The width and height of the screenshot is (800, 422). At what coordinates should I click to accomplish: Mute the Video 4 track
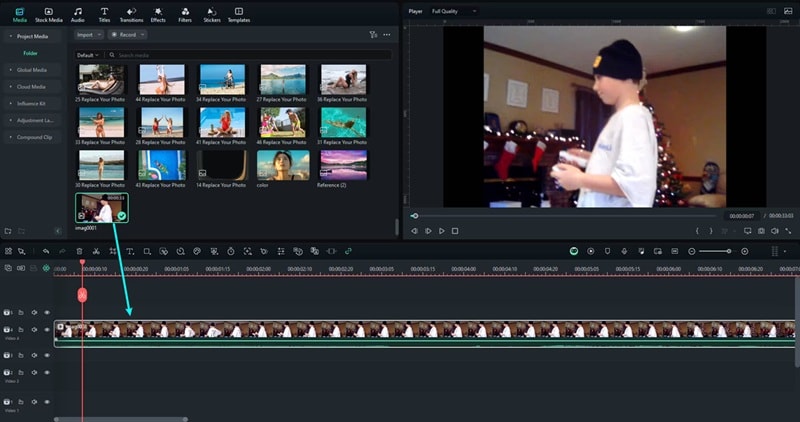[34, 330]
